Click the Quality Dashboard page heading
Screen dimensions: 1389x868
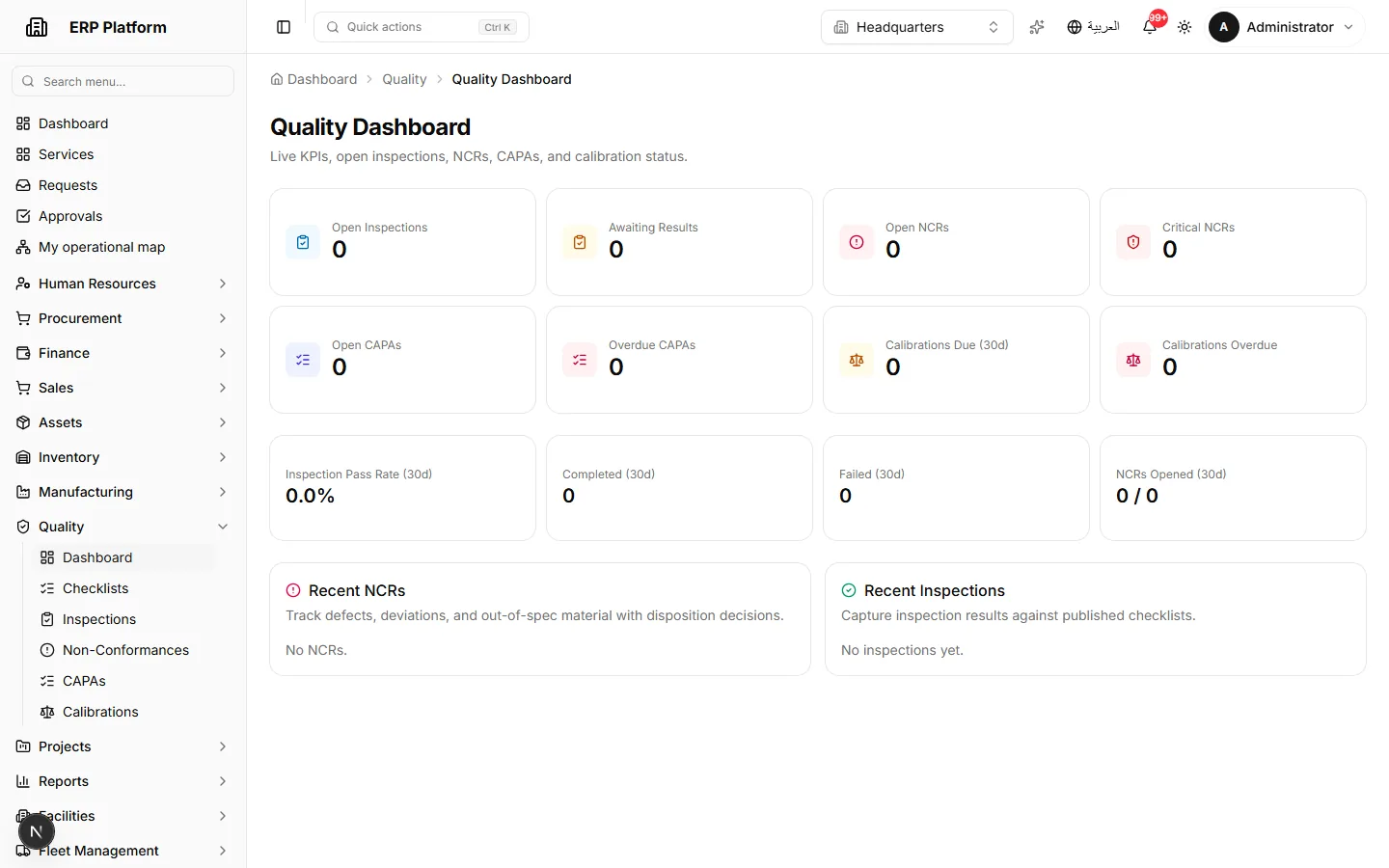pyautogui.click(x=370, y=127)
